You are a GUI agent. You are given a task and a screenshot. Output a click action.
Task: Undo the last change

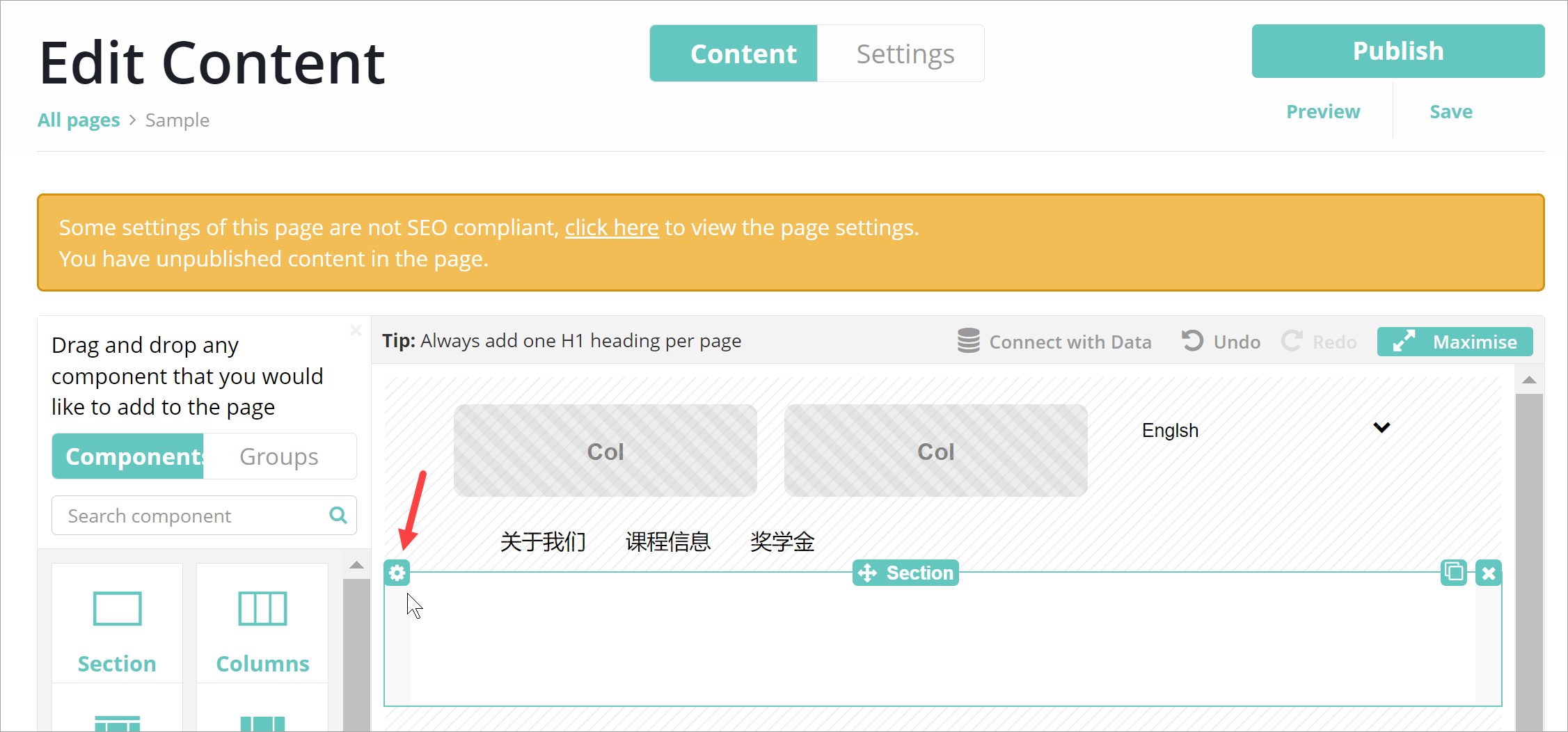(x=1221, y=342)
